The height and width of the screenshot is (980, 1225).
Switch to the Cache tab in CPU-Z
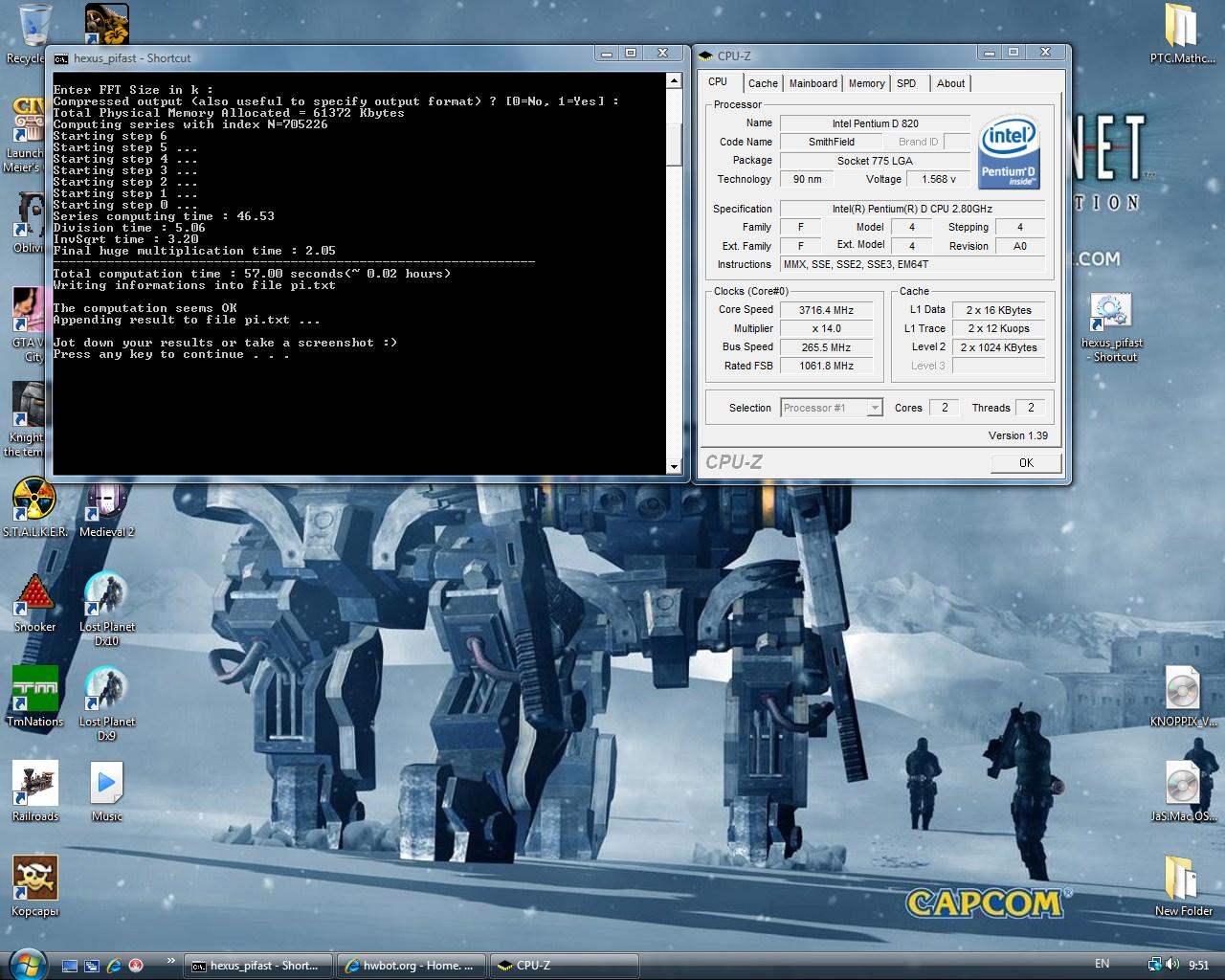click(763, 83)
